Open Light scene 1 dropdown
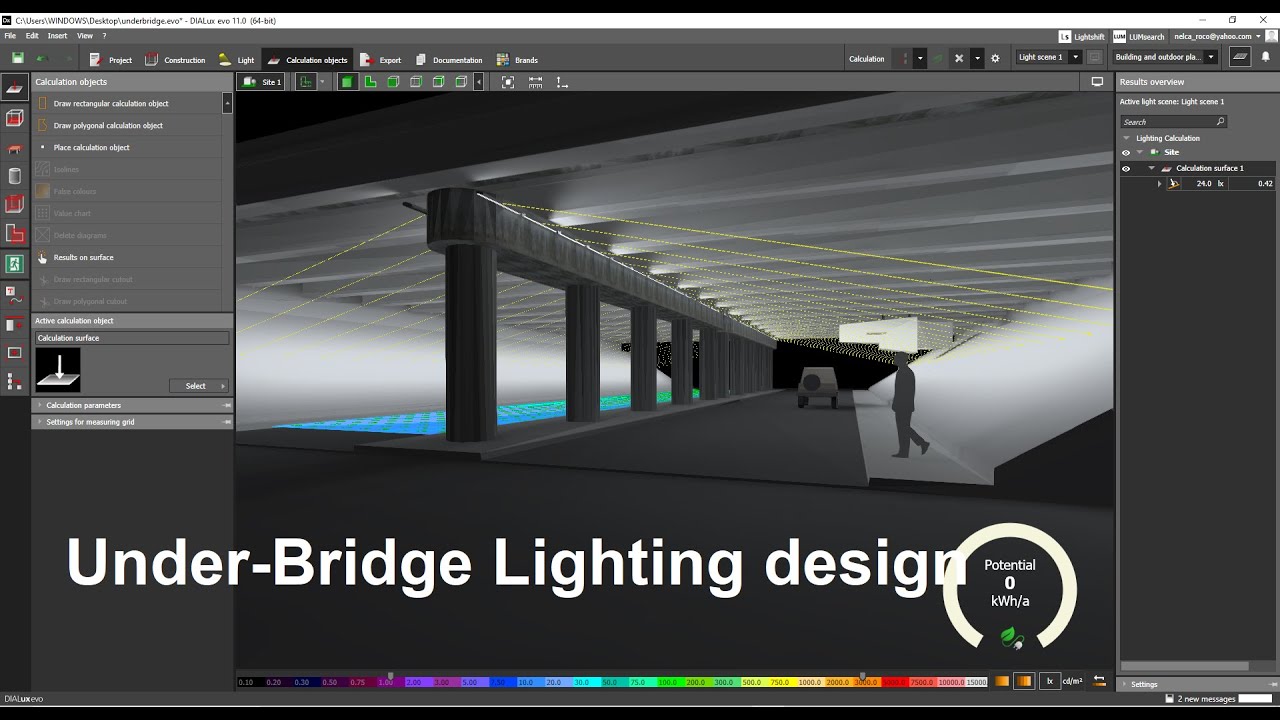Image resolution: width=1280 pixels, height=720 pixels. point(1049,57)
